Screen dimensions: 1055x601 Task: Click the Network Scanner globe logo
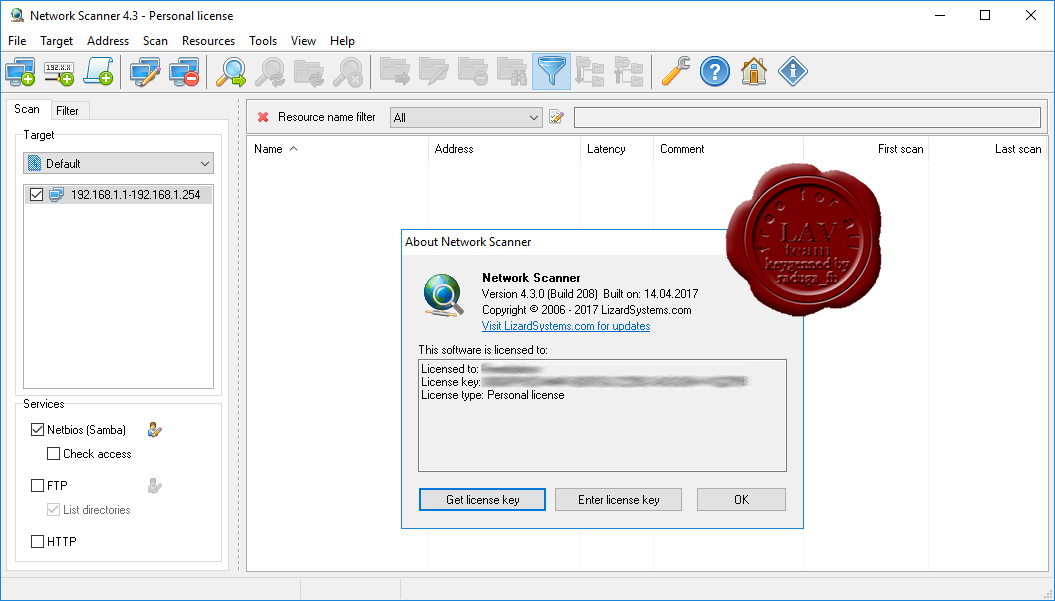coord(443,295)
